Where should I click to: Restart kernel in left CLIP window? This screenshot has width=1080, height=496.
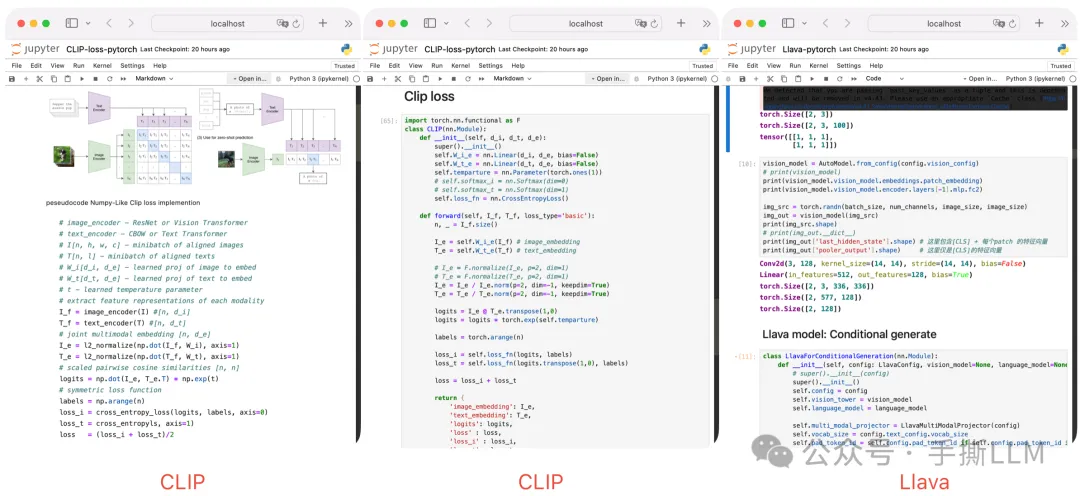[110, 79]
